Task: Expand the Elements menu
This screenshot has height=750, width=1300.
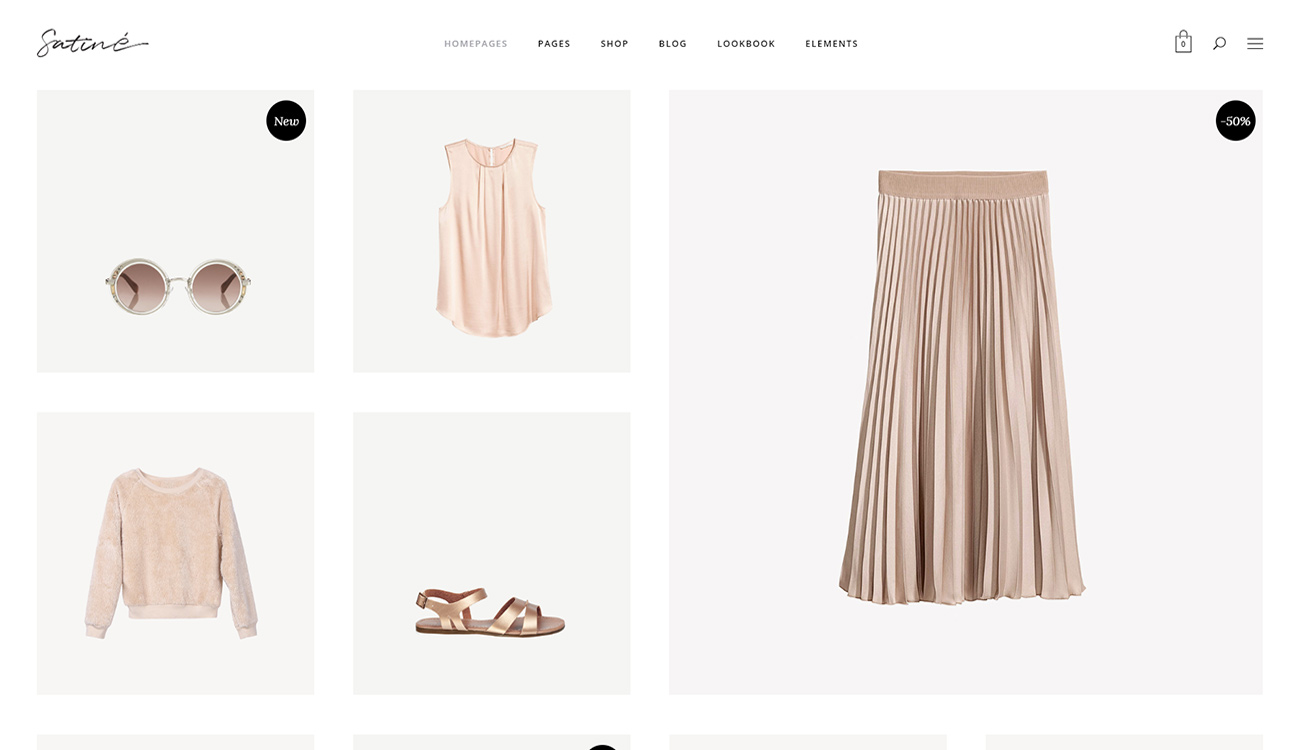Action: [x=831, y=44]
